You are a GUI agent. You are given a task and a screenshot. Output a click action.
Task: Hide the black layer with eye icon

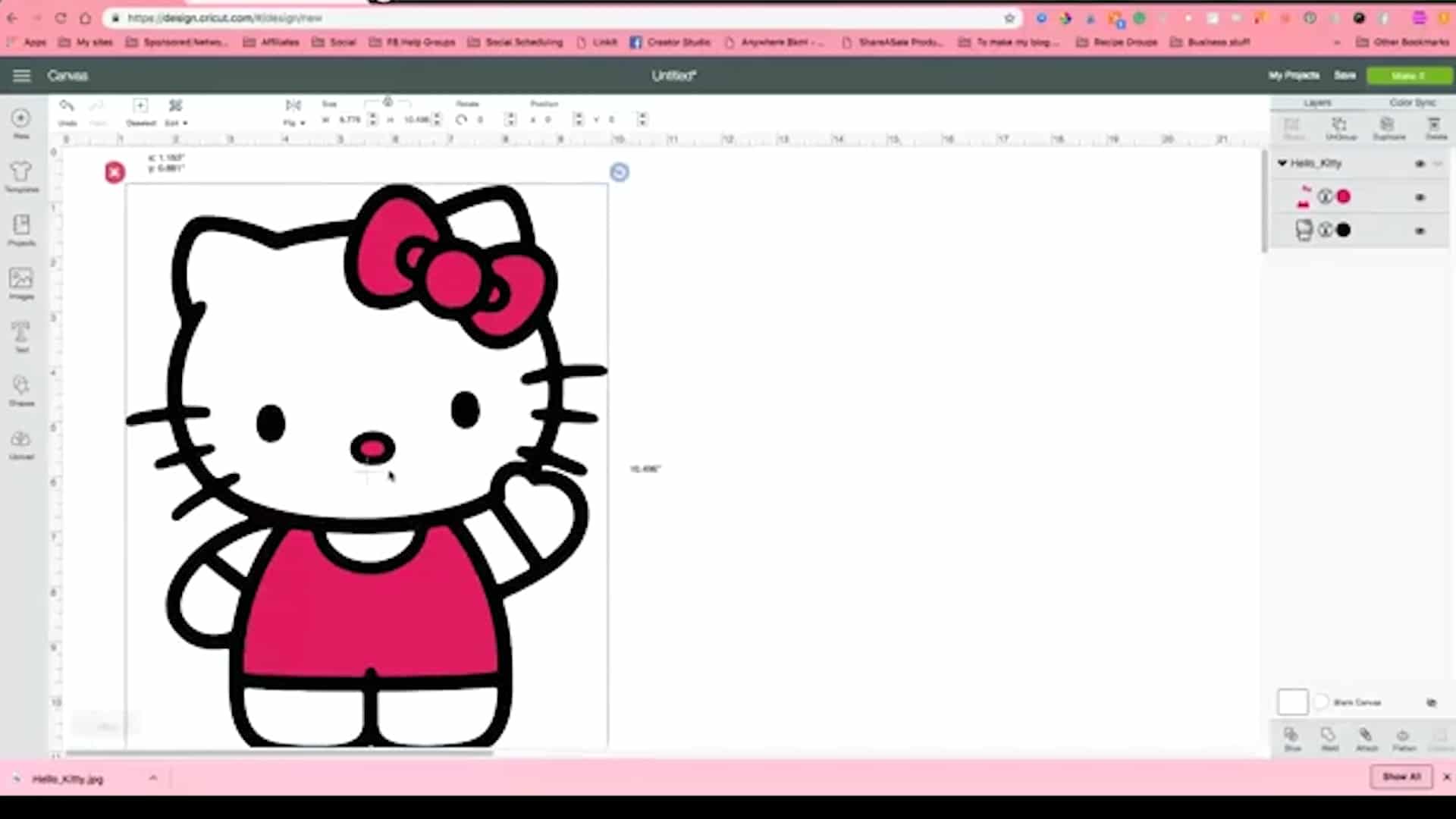click(1420, 231)
